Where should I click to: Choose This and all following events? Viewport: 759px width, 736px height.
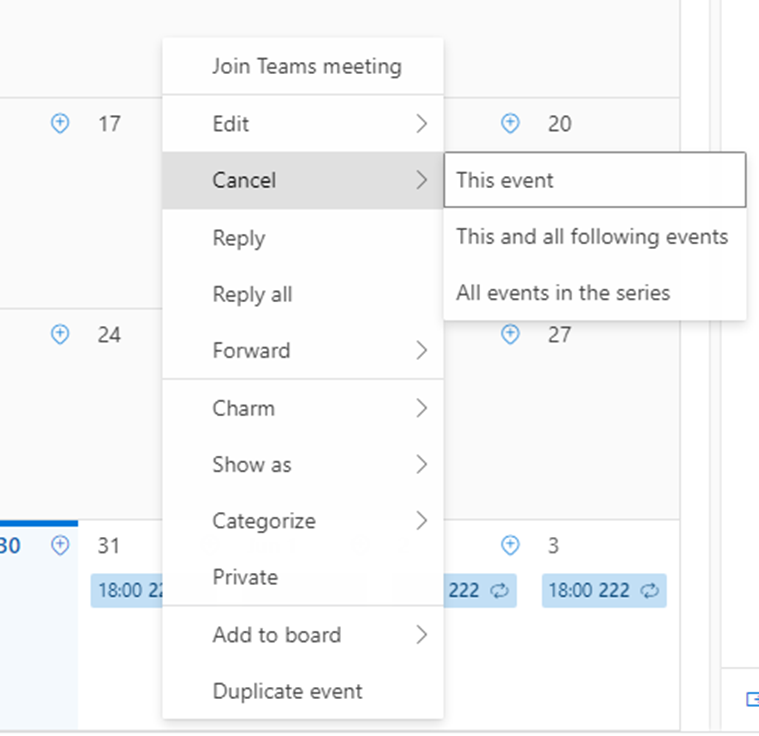click(592, 237)
